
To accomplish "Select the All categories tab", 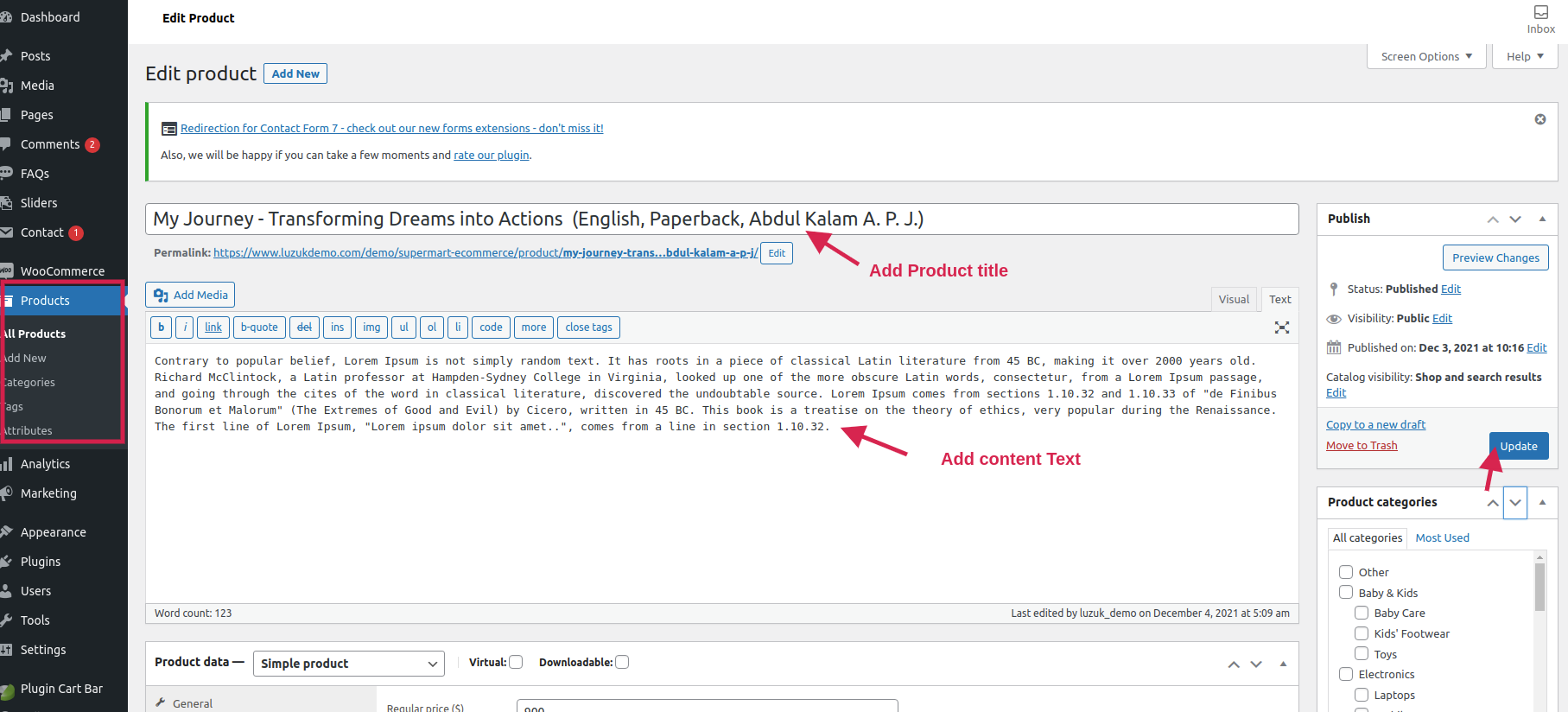I will click(x=1368, y=537).
